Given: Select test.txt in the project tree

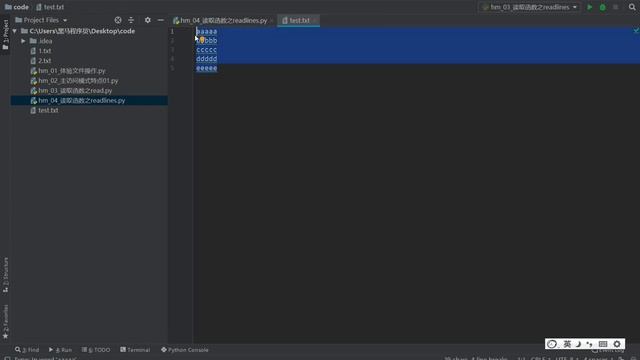Looking at the screenshot, I should (44, 110).
